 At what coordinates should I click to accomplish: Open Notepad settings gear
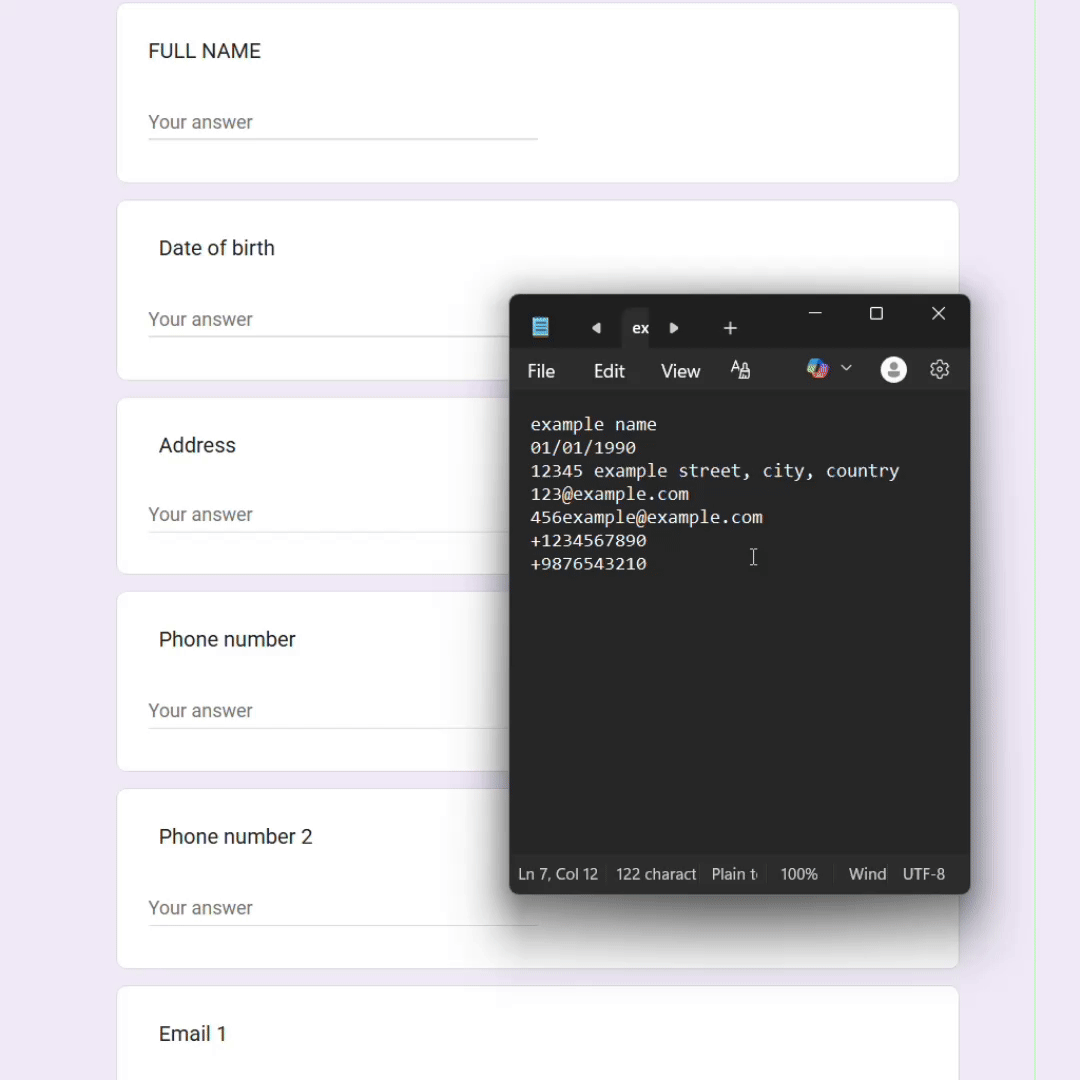pyautogui.click(x=939, y=369)
